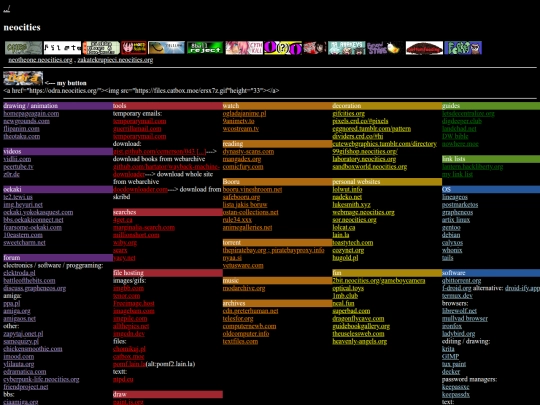Visit peertube.tv under videos
Image resolution: width=540 pixels, height=405 pixels.
click(x=18, y=167)
